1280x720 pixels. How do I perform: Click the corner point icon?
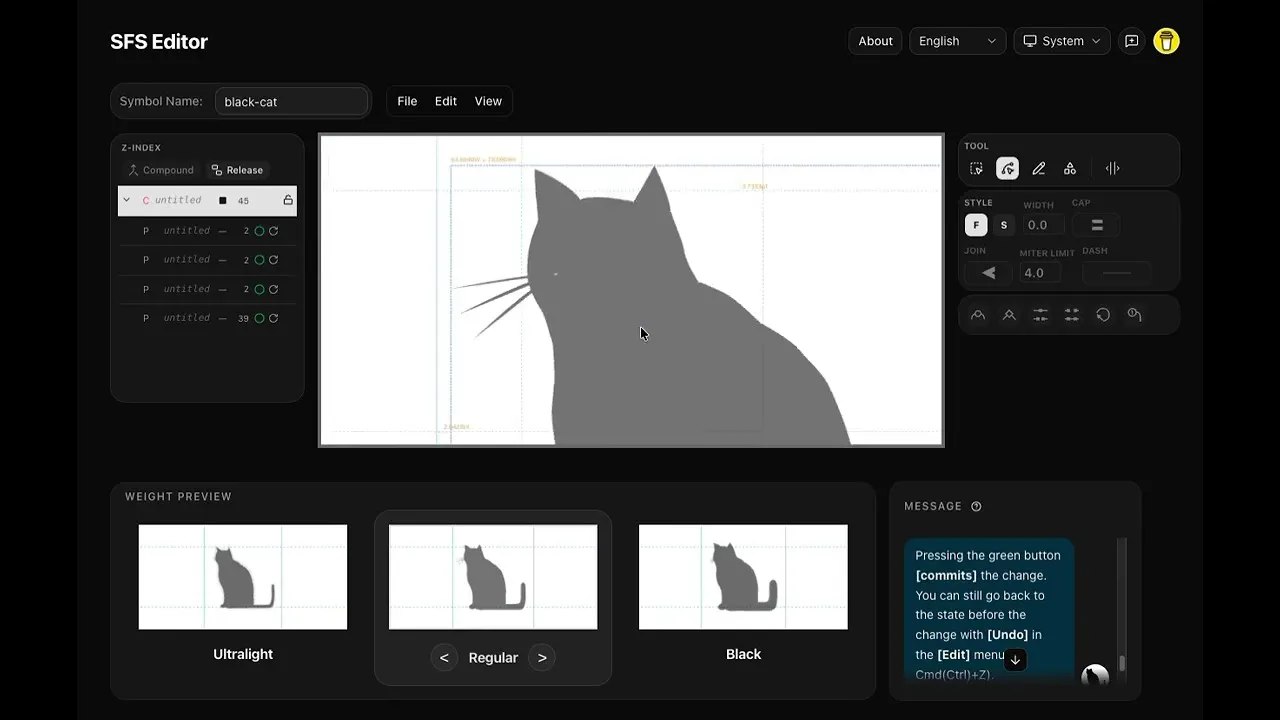tap(1009, 315)
